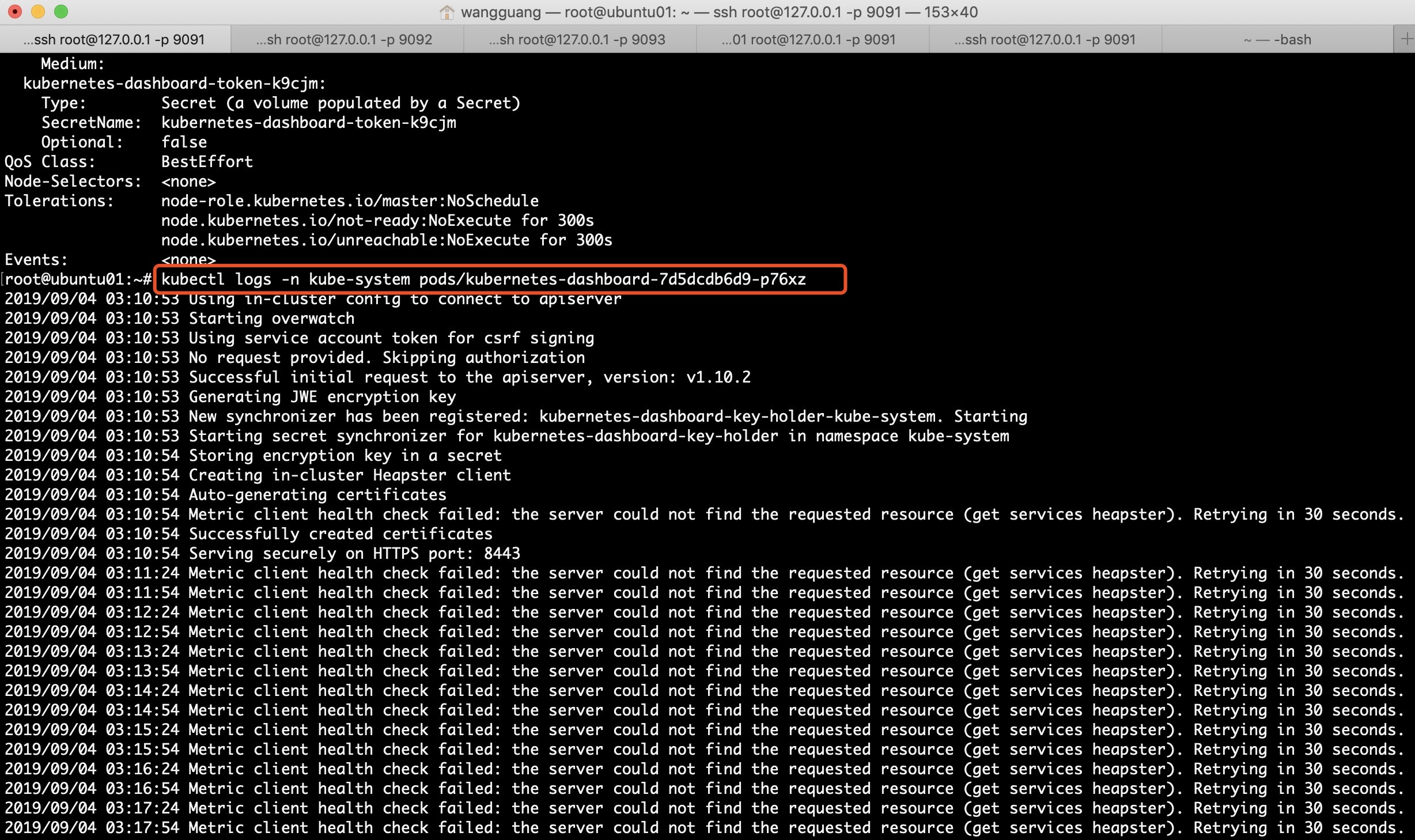1415x840 pixels.
Task: Click the 'Medium:' line at top
Action: [73, 64]
